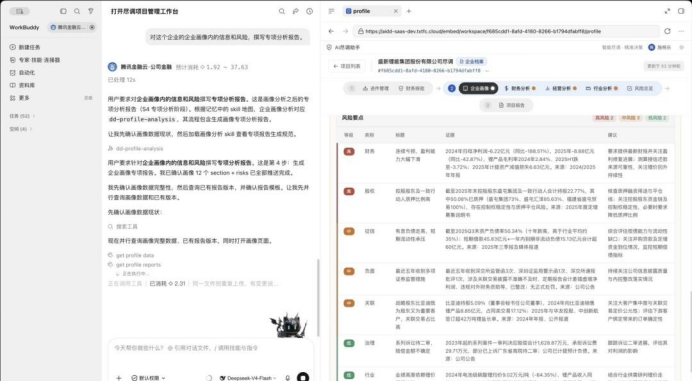Click the icon right of the sidebar search
Screen dimensions: 693x381
(x=91, y=11)
